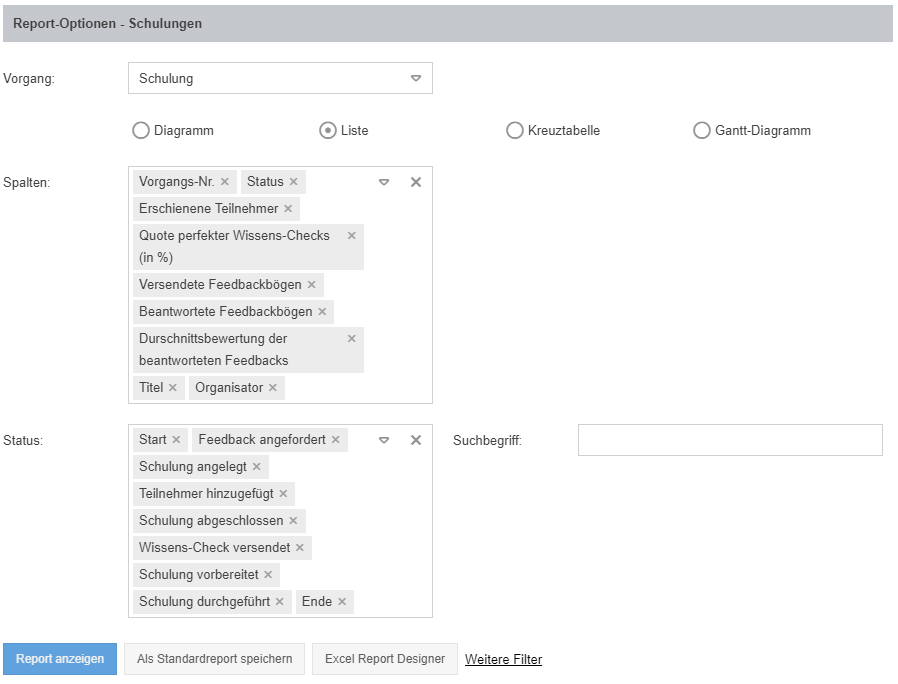The height and width of the screenshot is (684, 898).
Task: Clear all selected Status entries
Action: [416, 440]
